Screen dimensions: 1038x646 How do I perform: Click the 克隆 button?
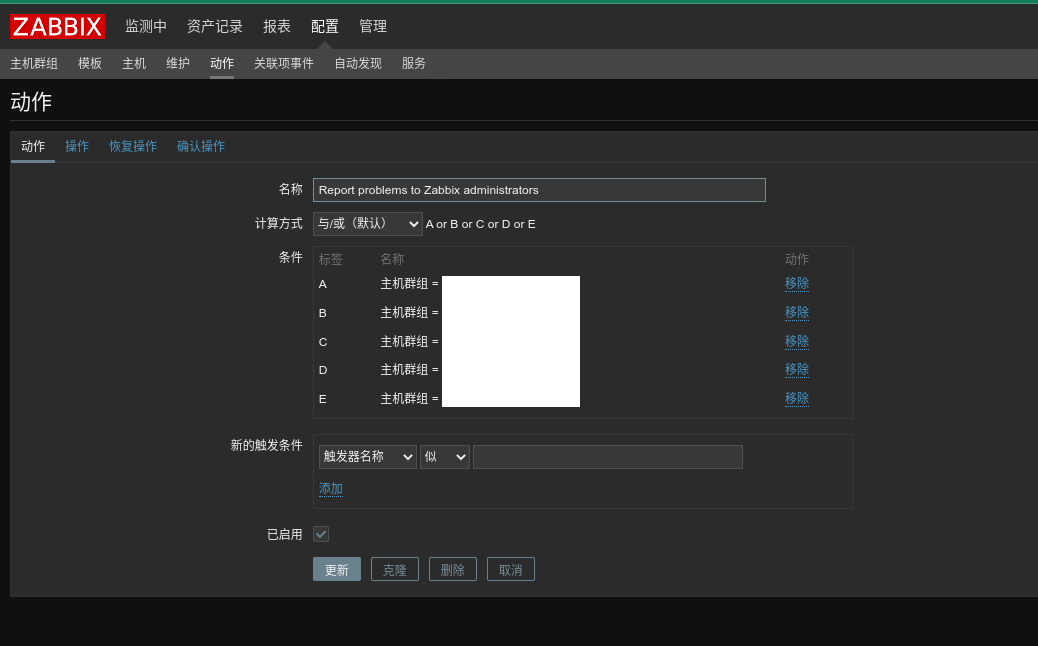tap(395, 569)
